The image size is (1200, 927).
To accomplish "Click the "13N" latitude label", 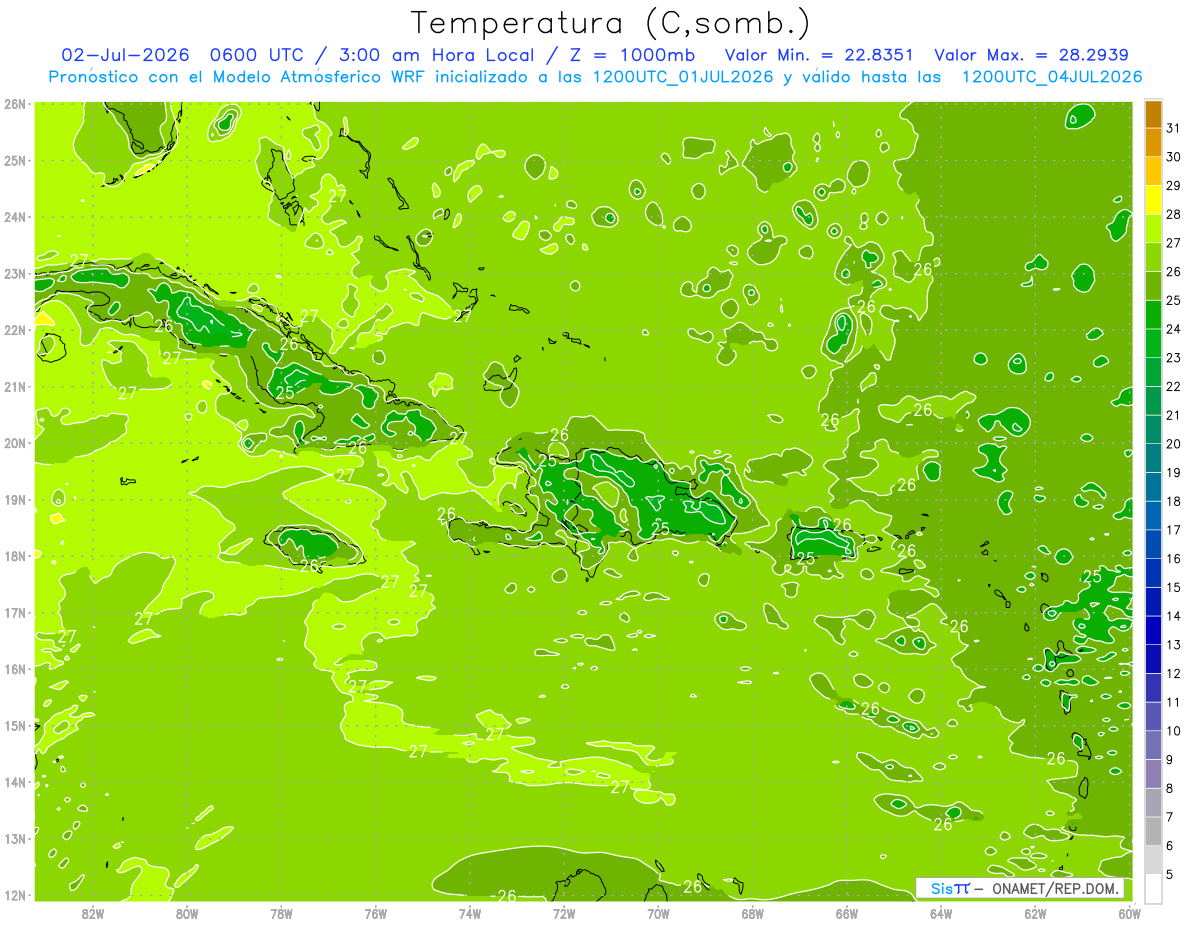I will 15,838.
